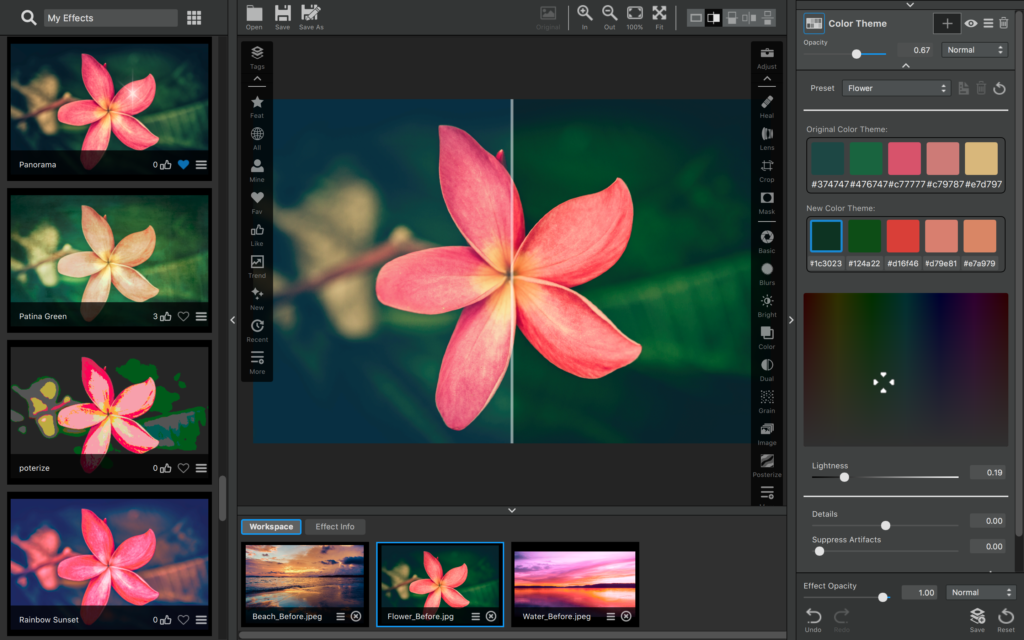Open the Adjust toolbox icon

tap(767, 57)
